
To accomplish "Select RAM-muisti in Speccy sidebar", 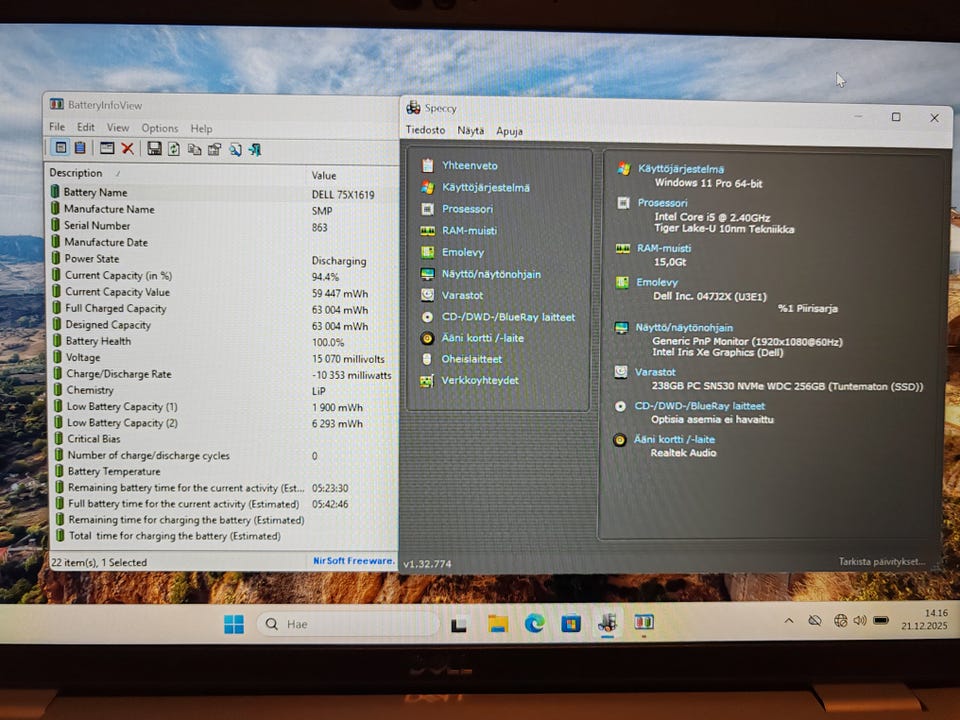I will click(469, 231).
